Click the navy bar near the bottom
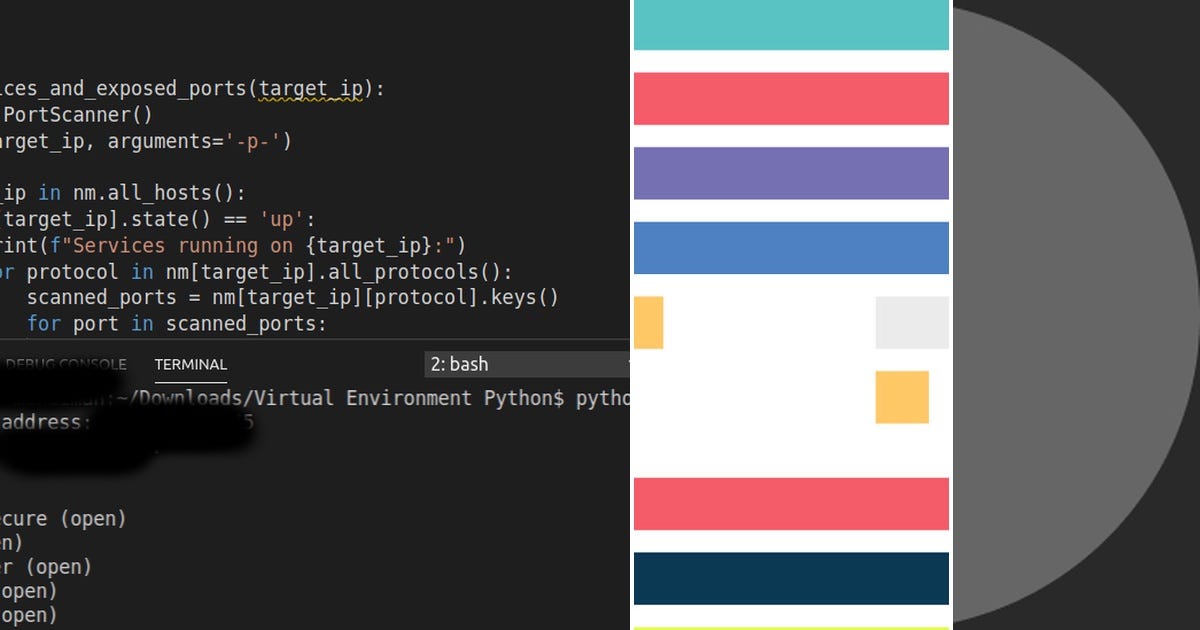 click(x=791, y=577)
